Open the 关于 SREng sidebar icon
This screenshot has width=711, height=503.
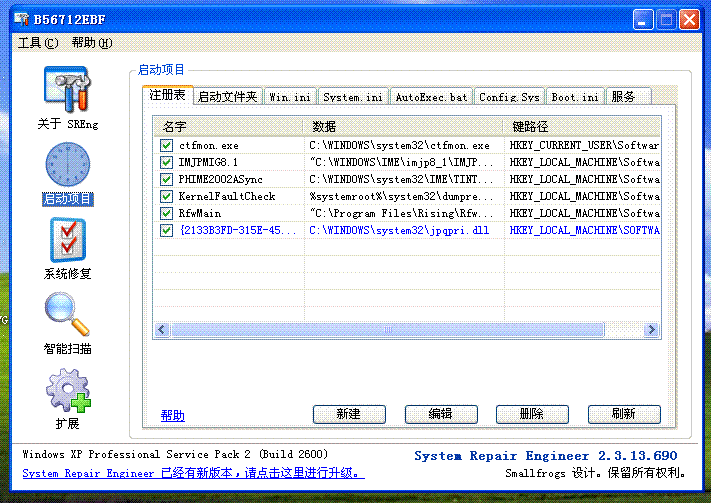pos(67,90)
